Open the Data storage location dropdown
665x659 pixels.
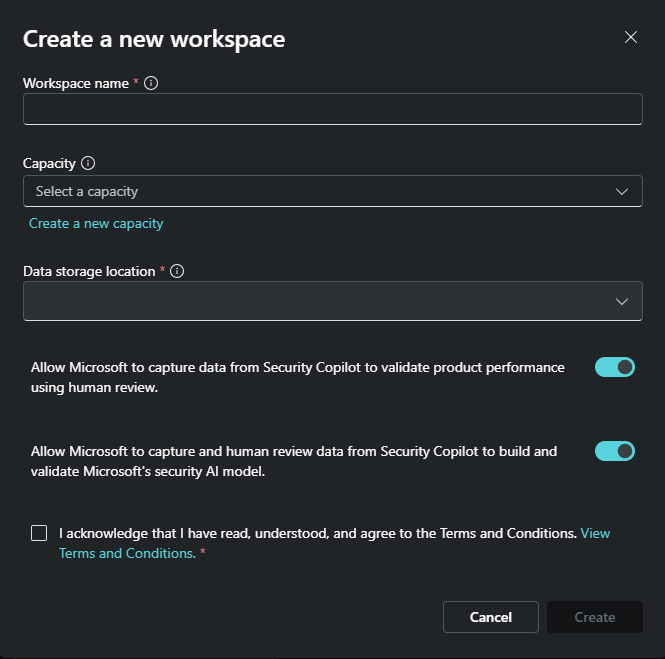(x=332, y=301)
